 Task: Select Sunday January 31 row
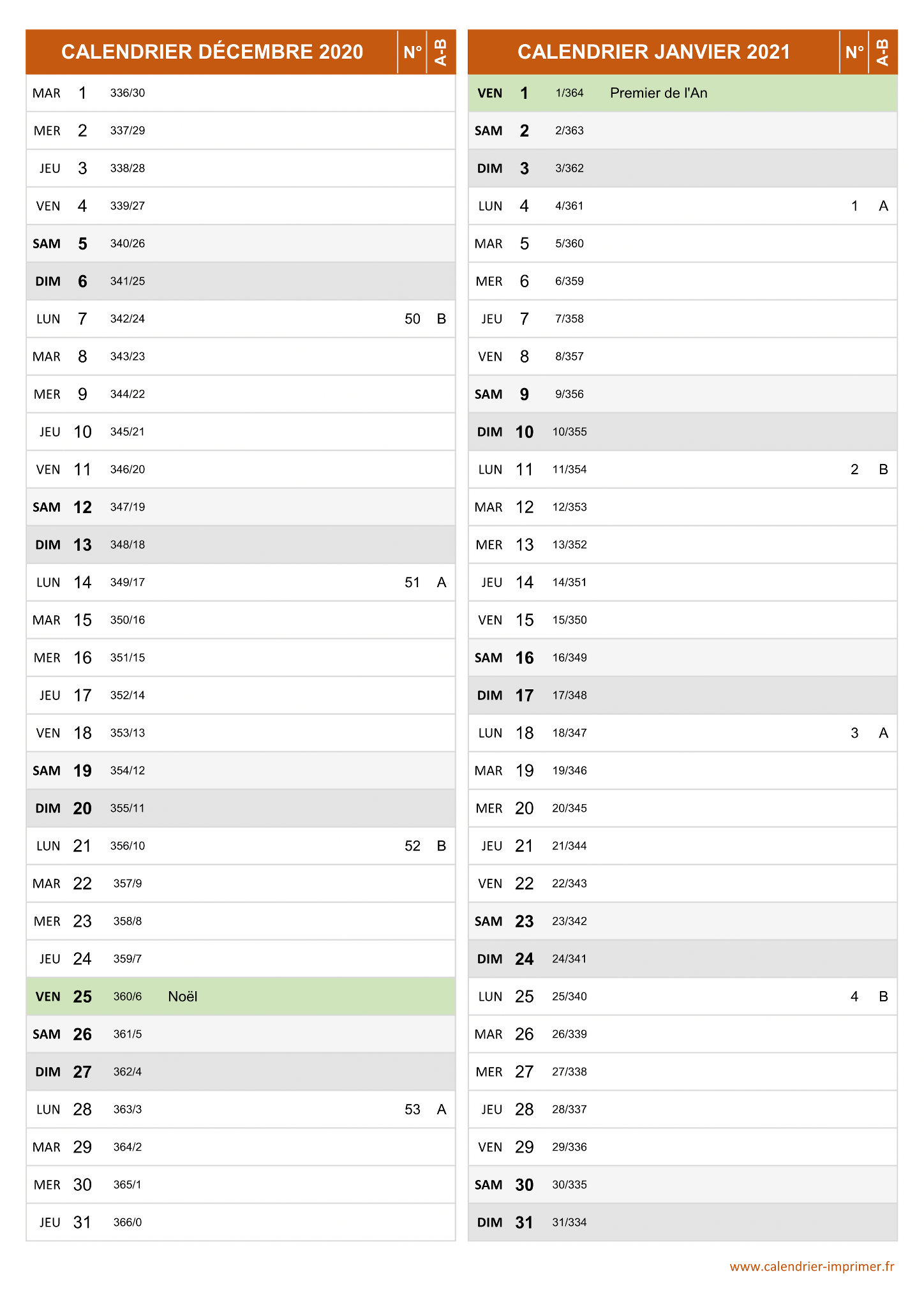click(x=683, y=1223)
